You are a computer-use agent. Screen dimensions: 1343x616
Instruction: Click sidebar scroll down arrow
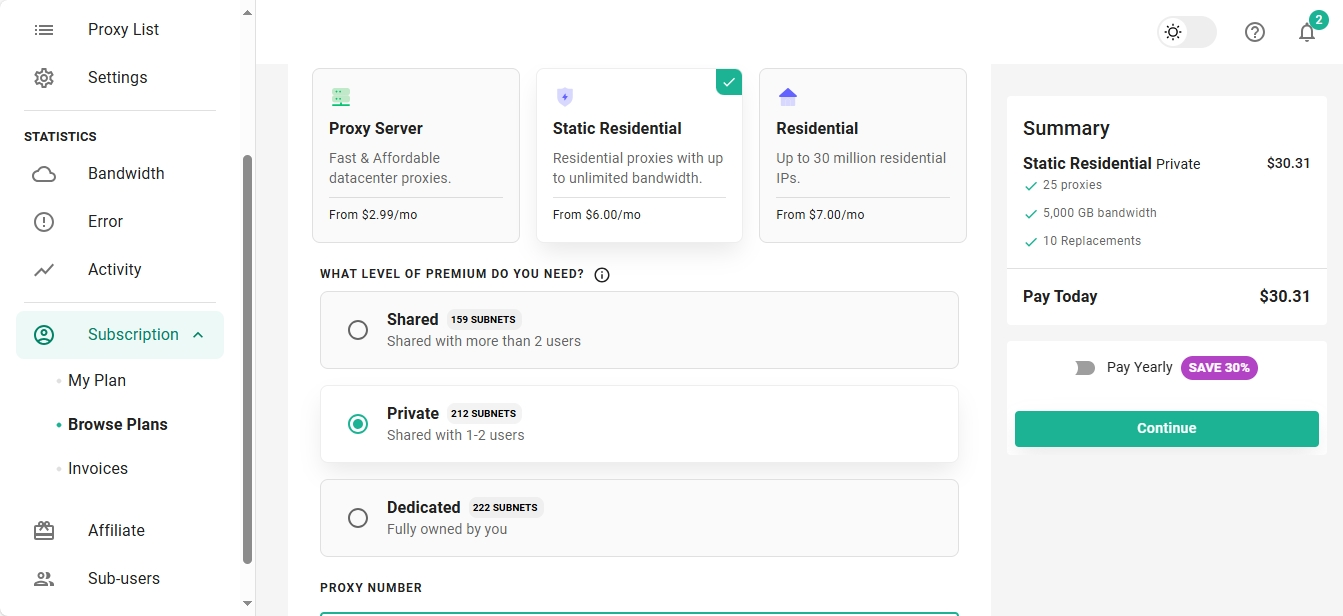248,603
